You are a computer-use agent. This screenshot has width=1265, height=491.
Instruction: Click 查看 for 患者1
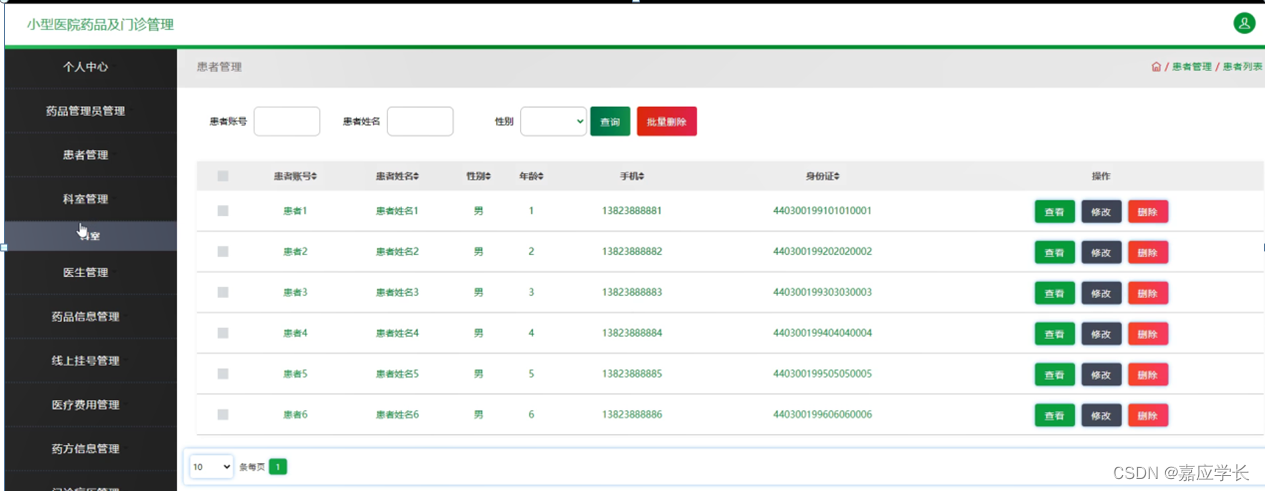tap(1055, 211)
